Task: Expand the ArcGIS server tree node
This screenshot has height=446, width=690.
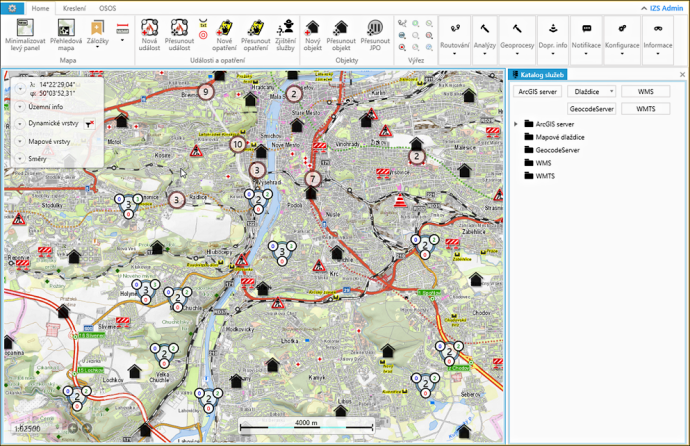Action: coord(516,124)
